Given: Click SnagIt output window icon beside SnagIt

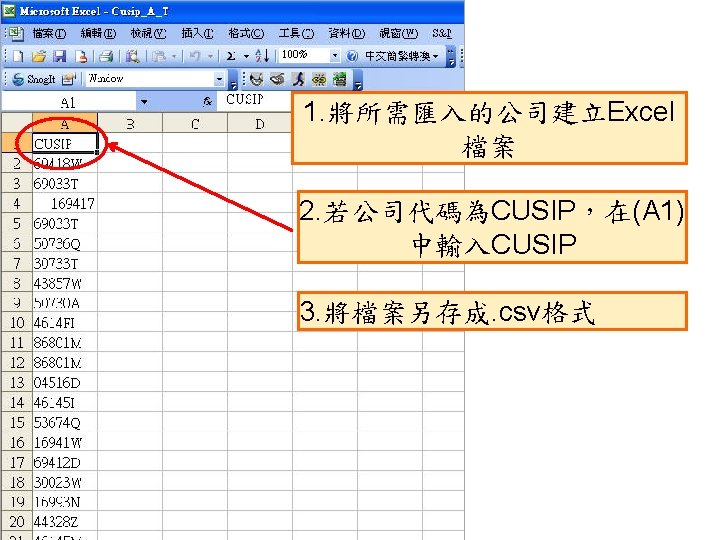Looking at the screenshot, I should 68,79.
